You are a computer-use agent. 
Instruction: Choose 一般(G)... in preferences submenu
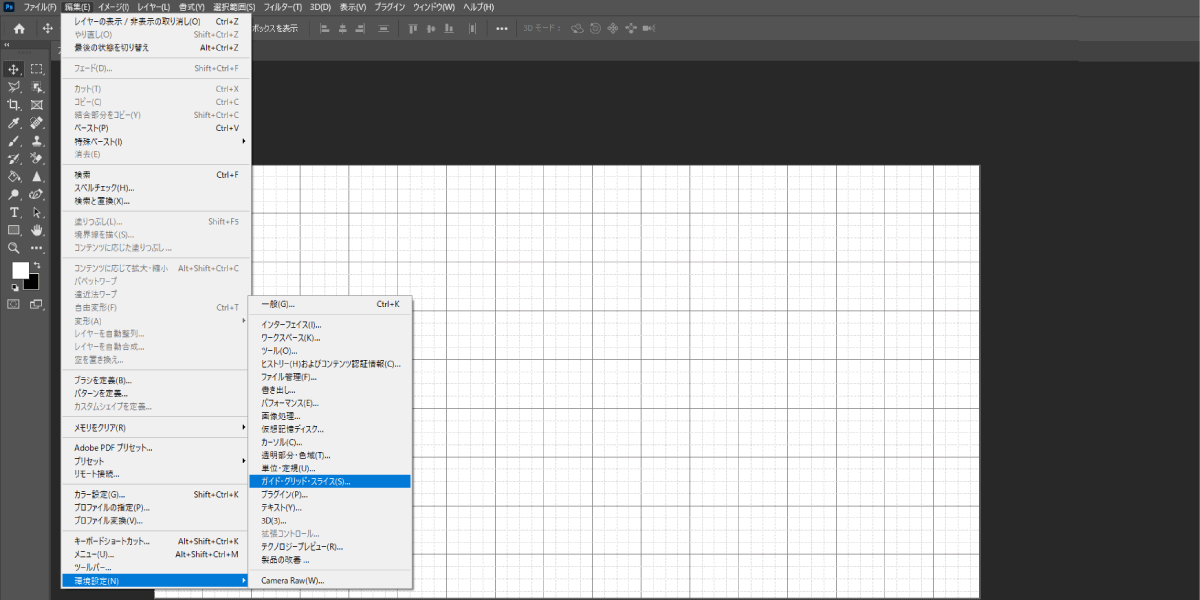tap(330, 304)
